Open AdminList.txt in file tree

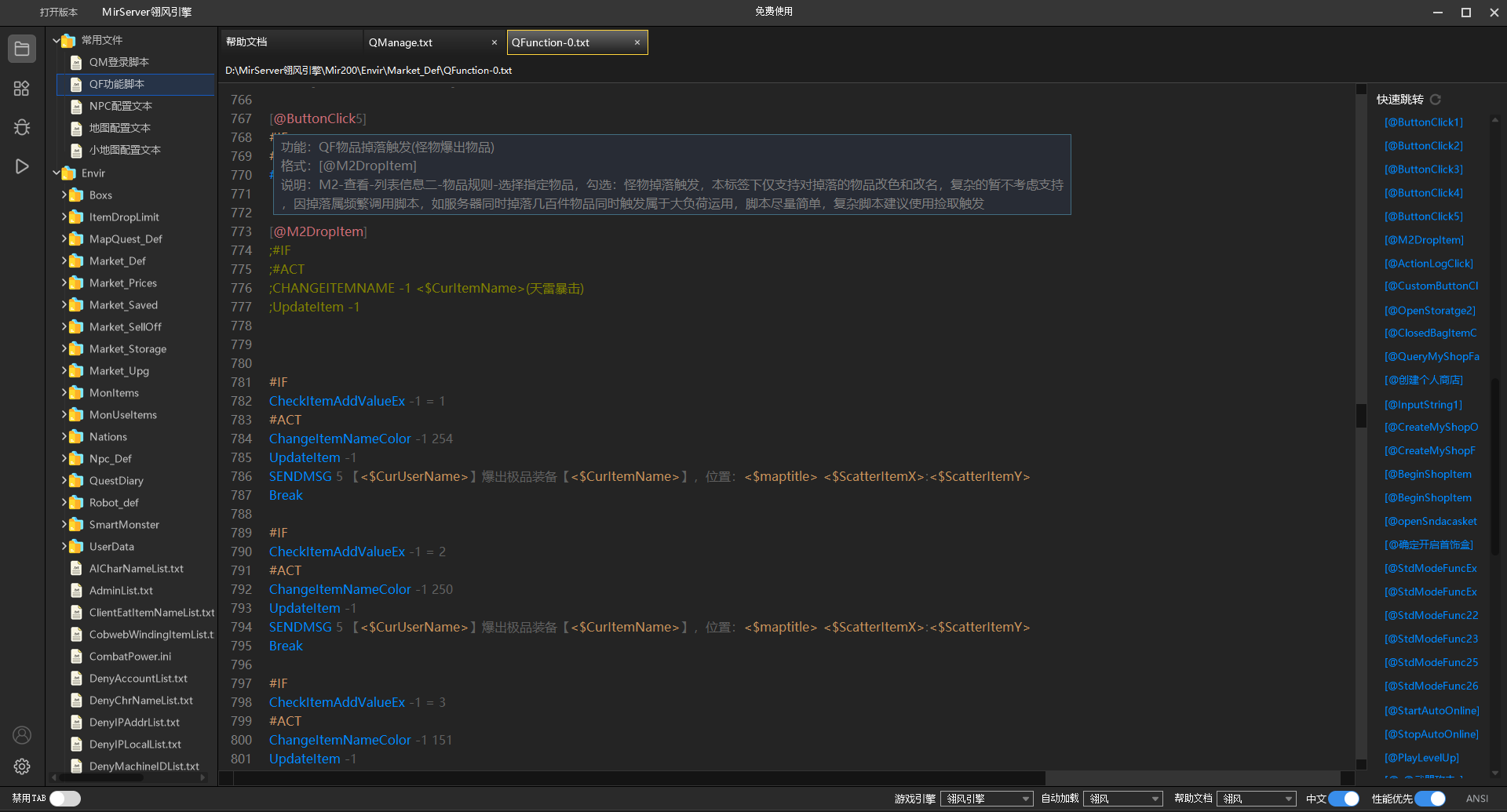pos(121,591)
